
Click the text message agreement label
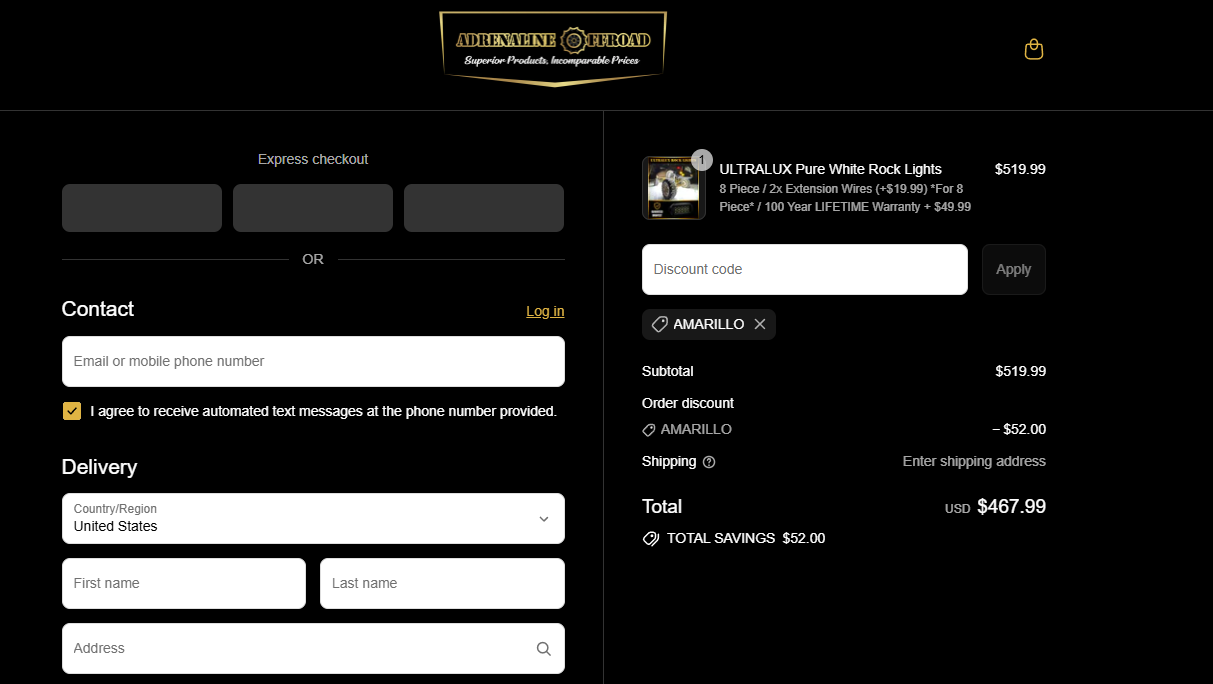(x=323, y=411)
